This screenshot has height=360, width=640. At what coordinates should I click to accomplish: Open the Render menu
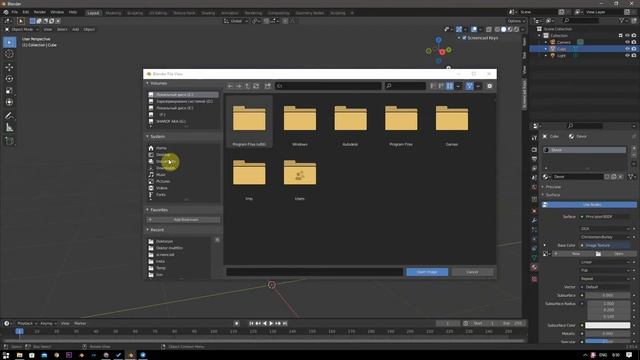(x=40, y=12)
